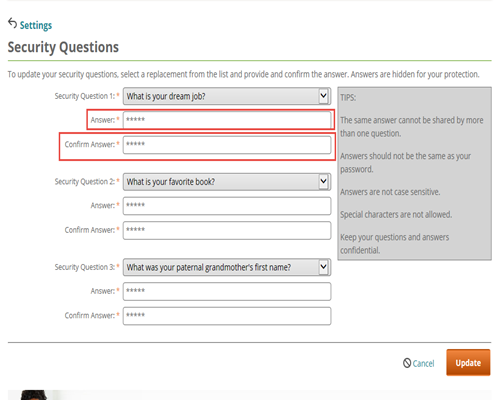500x400 pixels.
Task: Click the TIPS information panel
Action: tap(414, 173)
